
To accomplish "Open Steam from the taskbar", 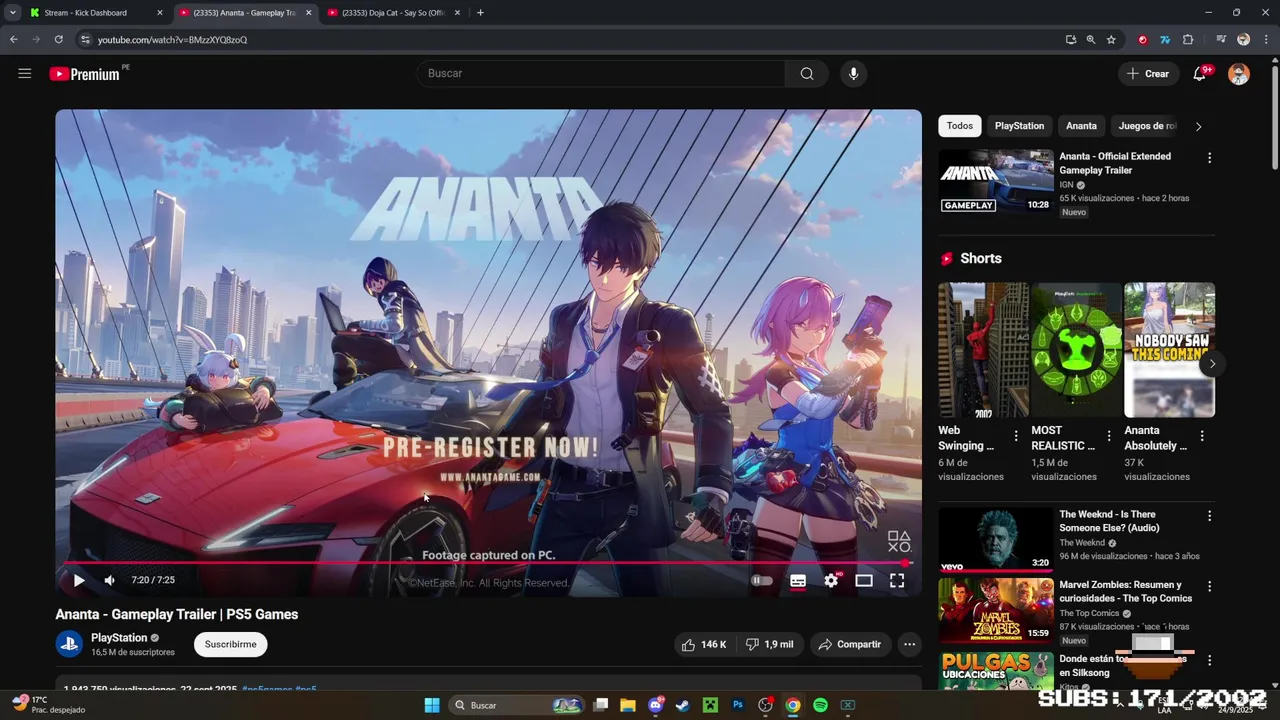I will 682,705.
